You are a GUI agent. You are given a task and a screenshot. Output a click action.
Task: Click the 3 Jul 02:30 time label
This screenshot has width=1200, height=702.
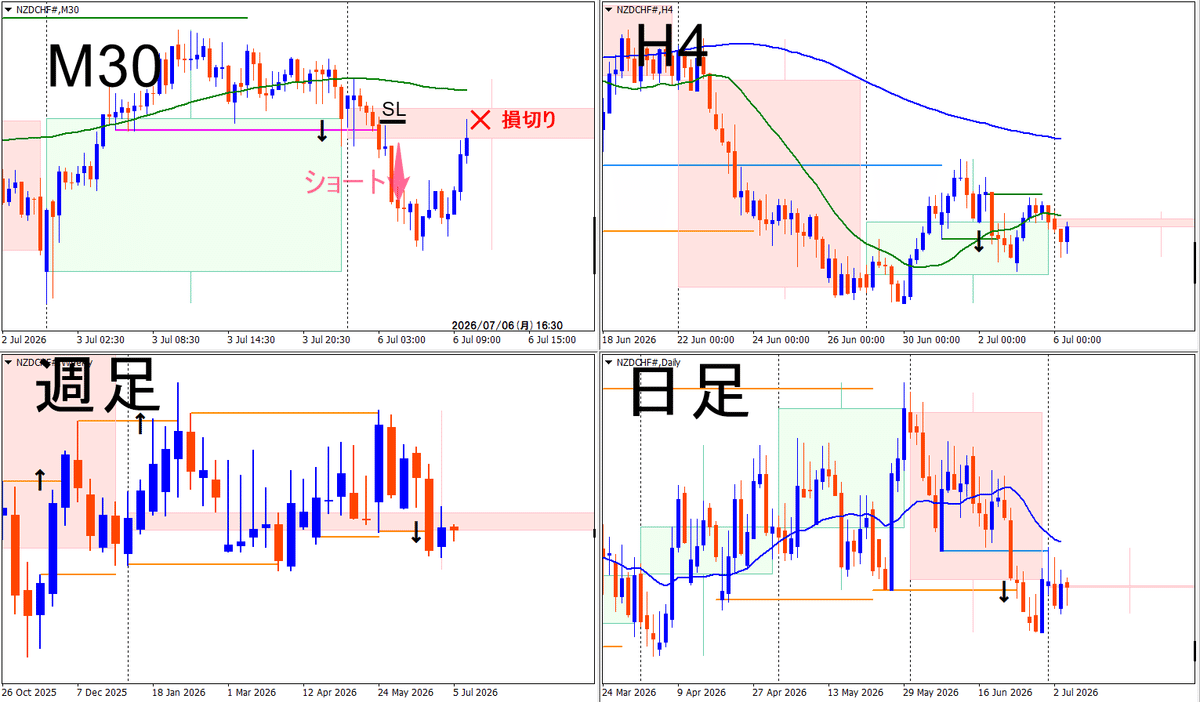pos(99,340)
